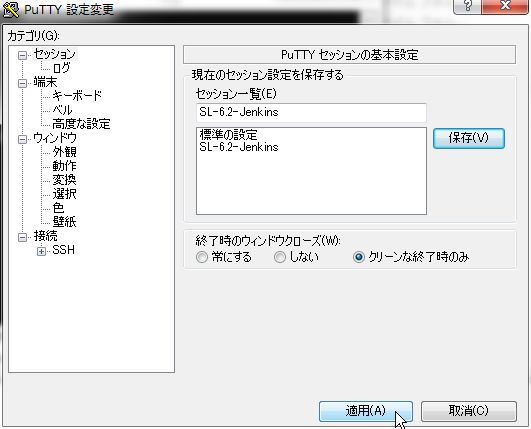Collapse the セッション tree node
This screenshot has width=531, height=429.
point(22,55)
